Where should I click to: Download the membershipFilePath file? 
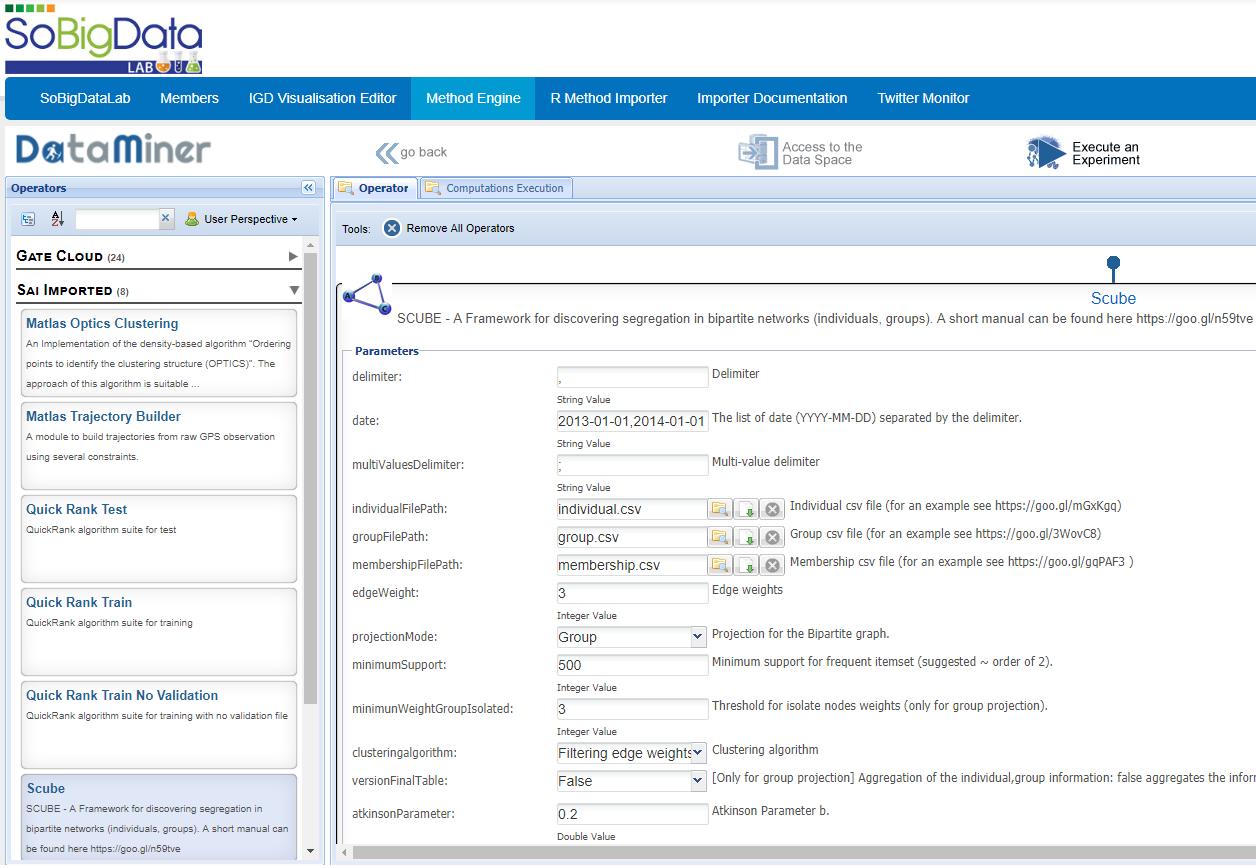(746, 565)
